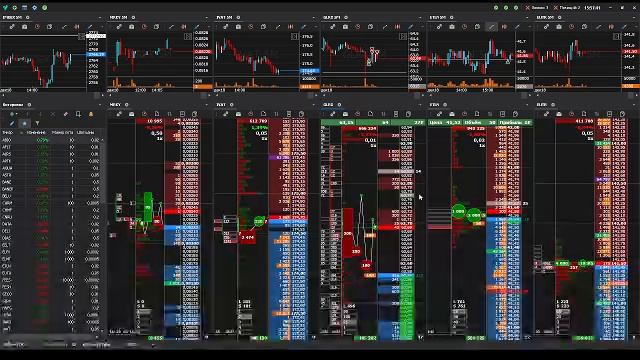Image resolution: width=640 pixels, height=360 pixels.
Task: Click the clock time display in the top-right bar
Action: click(592, 7)
